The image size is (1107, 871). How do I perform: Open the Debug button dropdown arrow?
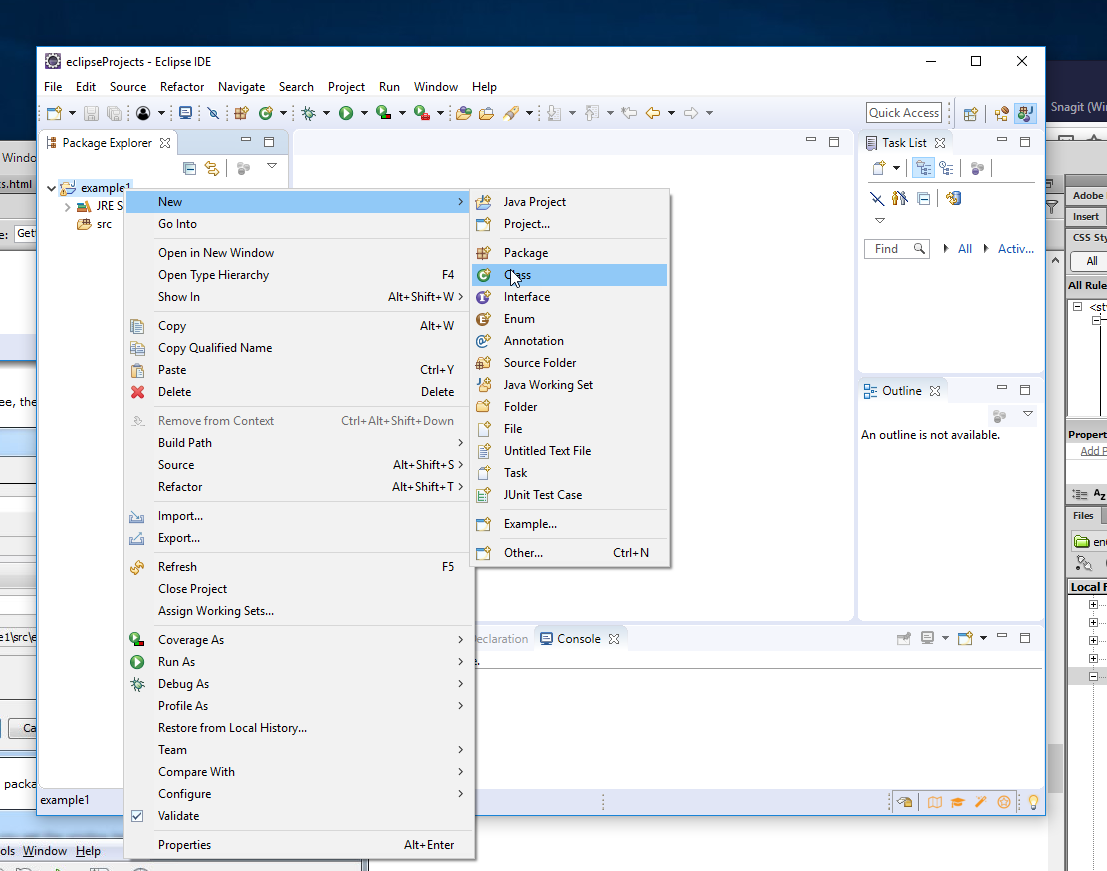[x=326, y=113]
